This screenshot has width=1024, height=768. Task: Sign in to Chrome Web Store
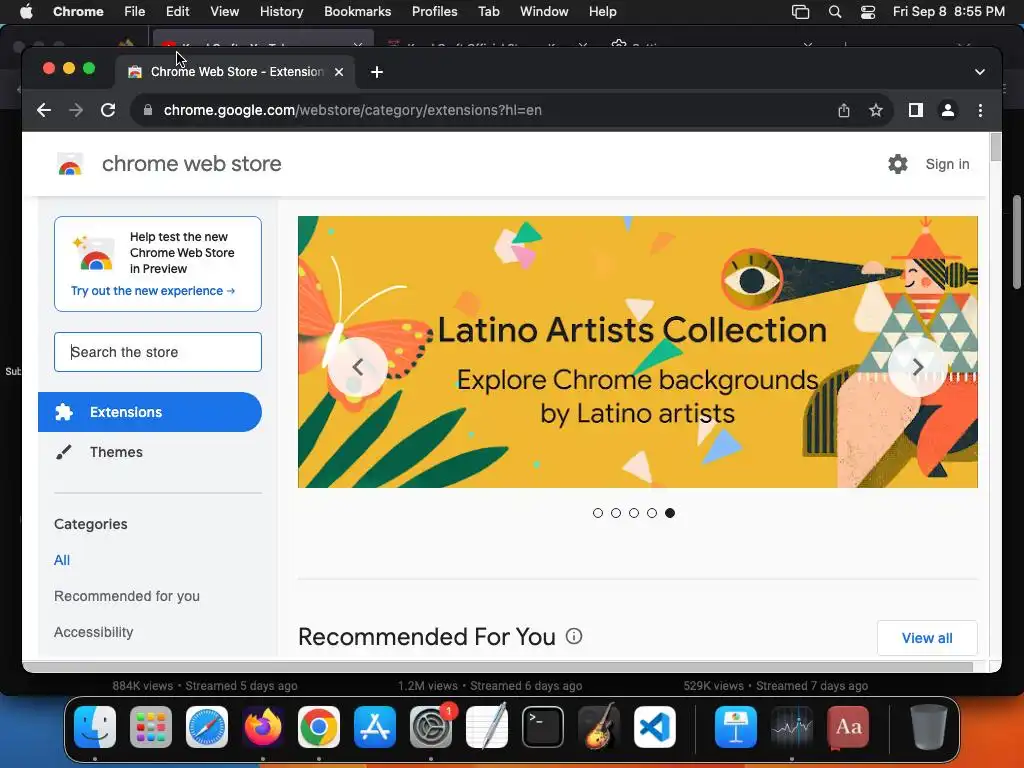(x=947, y=164)
